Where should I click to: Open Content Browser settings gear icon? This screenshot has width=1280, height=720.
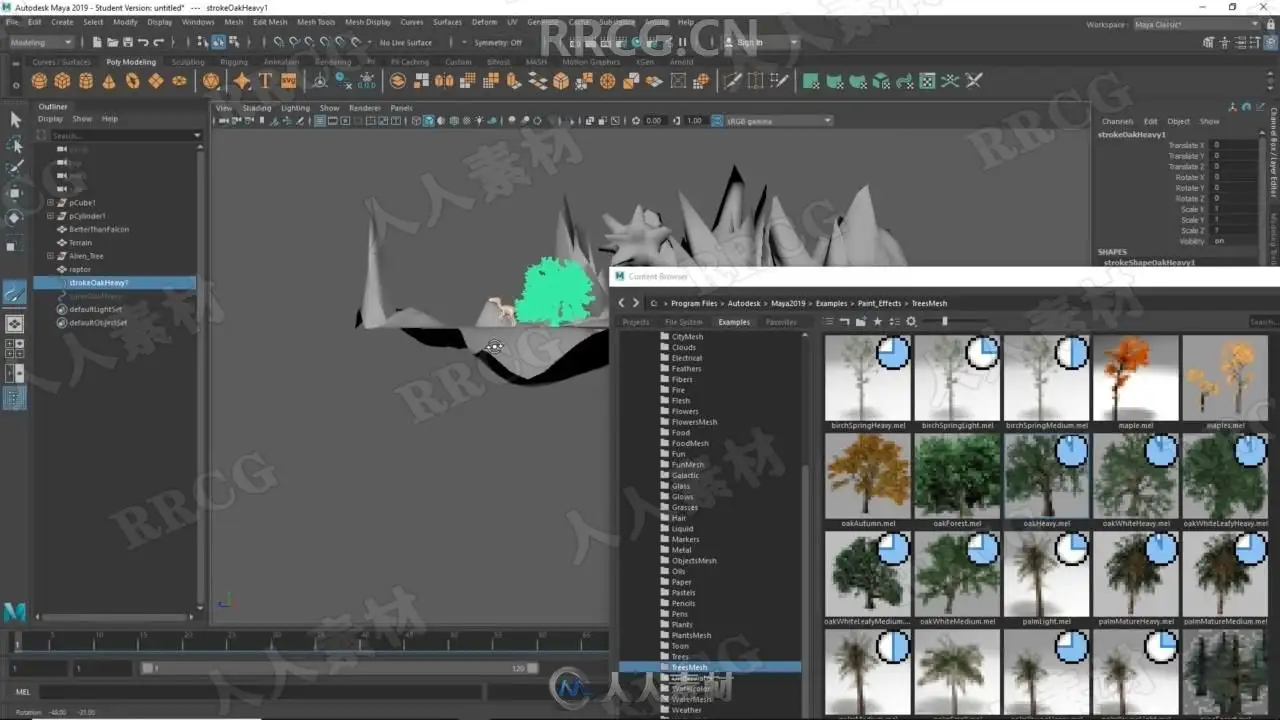(x=911, y=321)
